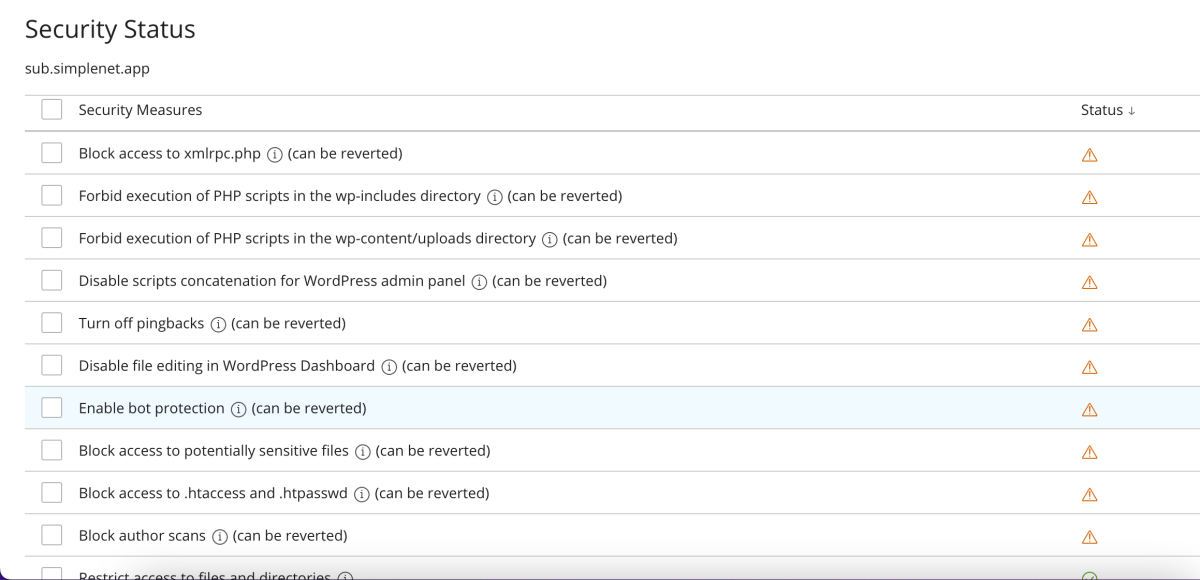Click Disable file editing in WordPress Dashboard text

(x=226, y=366)
